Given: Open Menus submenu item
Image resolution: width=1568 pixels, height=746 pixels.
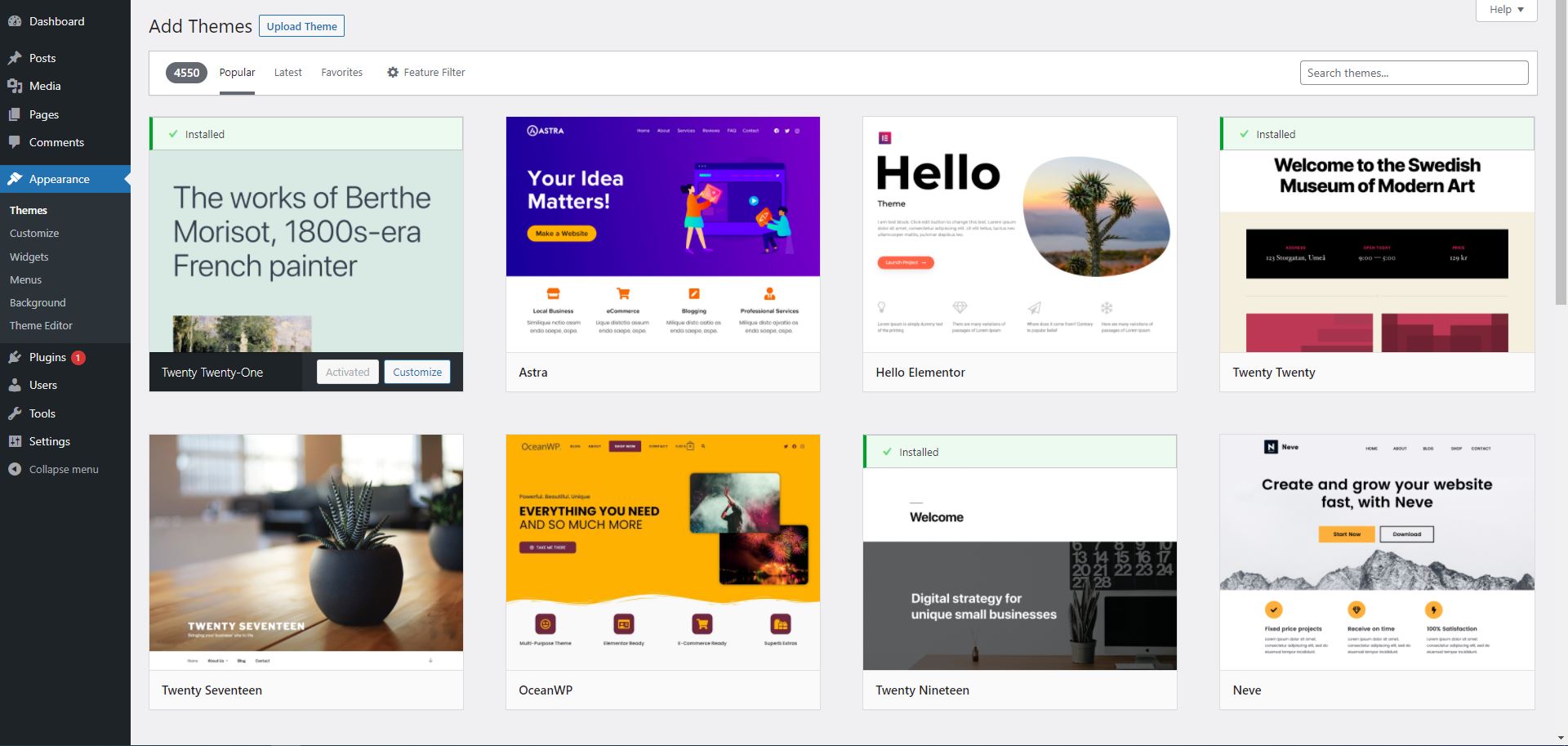Looking at the screenshot, I should (x=25, y=279).
